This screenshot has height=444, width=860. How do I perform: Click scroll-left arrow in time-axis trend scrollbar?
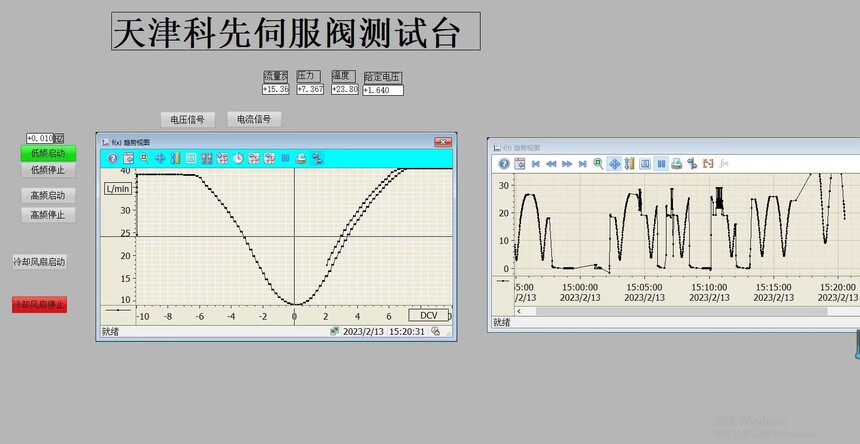click(x=519, y=311)
